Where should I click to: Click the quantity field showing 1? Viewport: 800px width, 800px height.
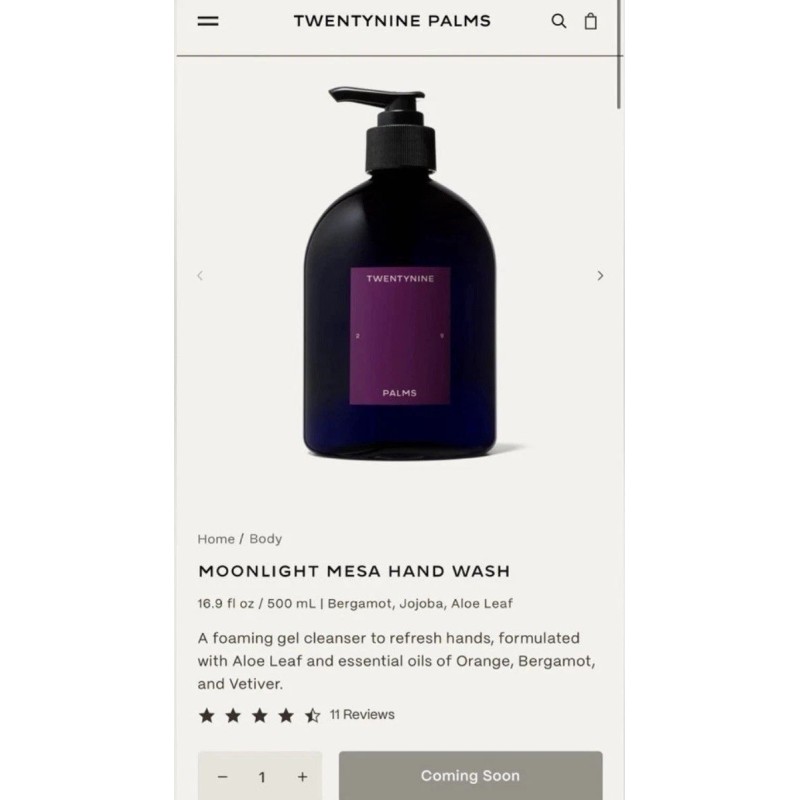(x=262, y=777)
